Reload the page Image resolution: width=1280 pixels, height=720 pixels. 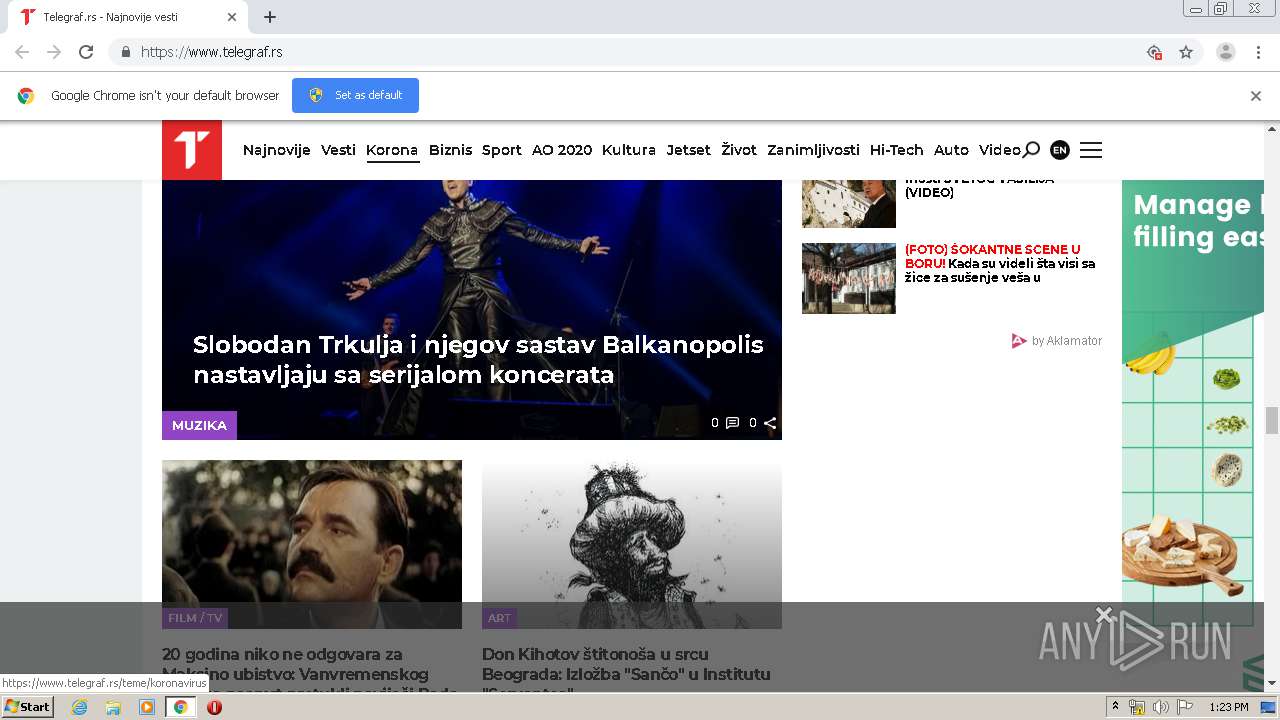(86, 52)
